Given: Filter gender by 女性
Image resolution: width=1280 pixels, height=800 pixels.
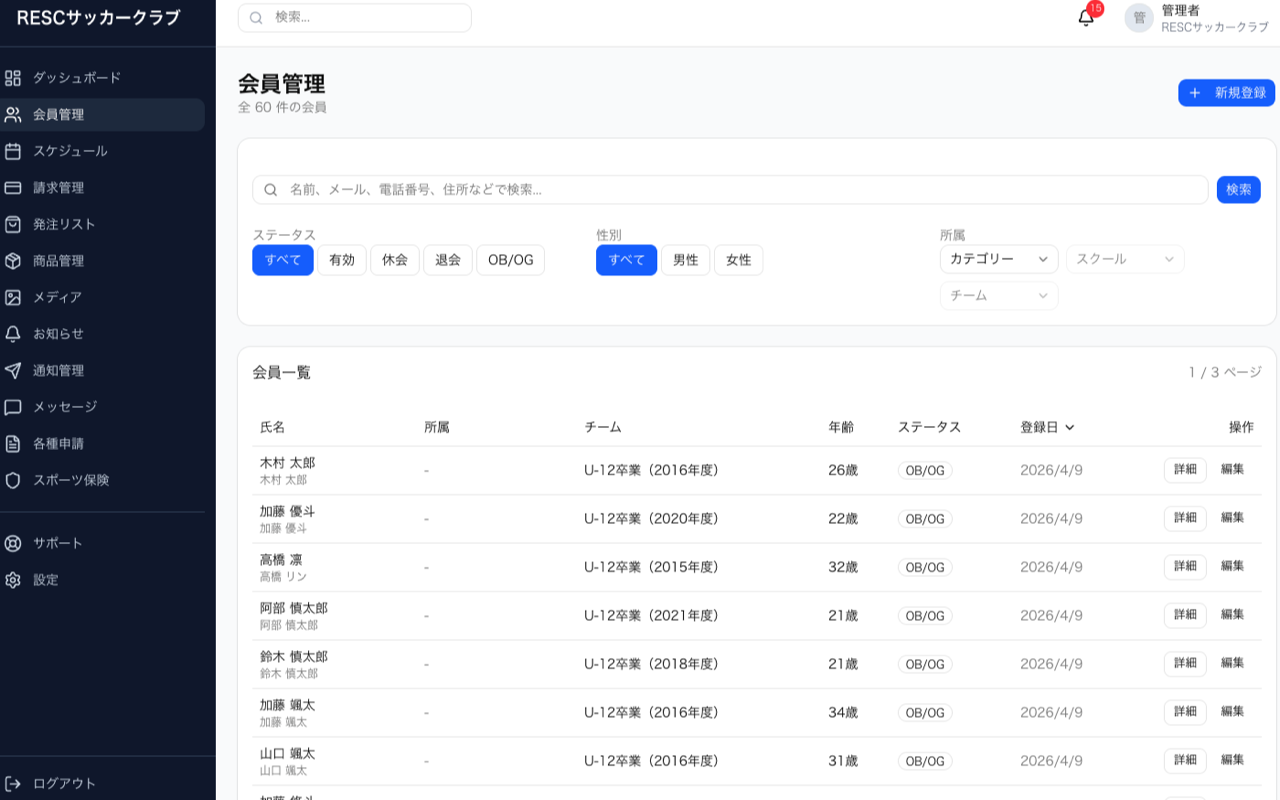Looking at the screenshot, I should pyautogui.click(x=739, y=260).
